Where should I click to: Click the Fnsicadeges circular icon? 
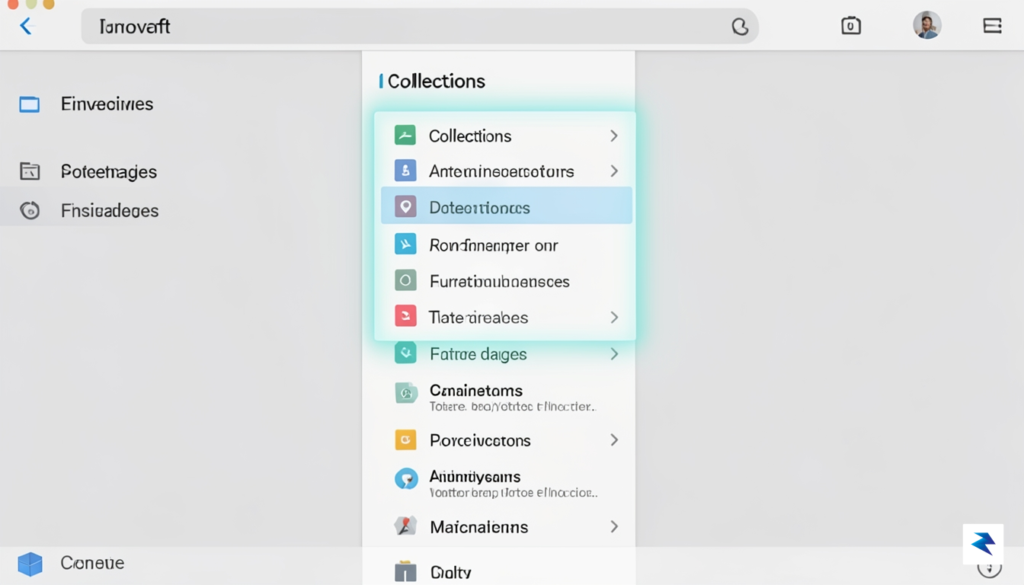tap(29, 210)
